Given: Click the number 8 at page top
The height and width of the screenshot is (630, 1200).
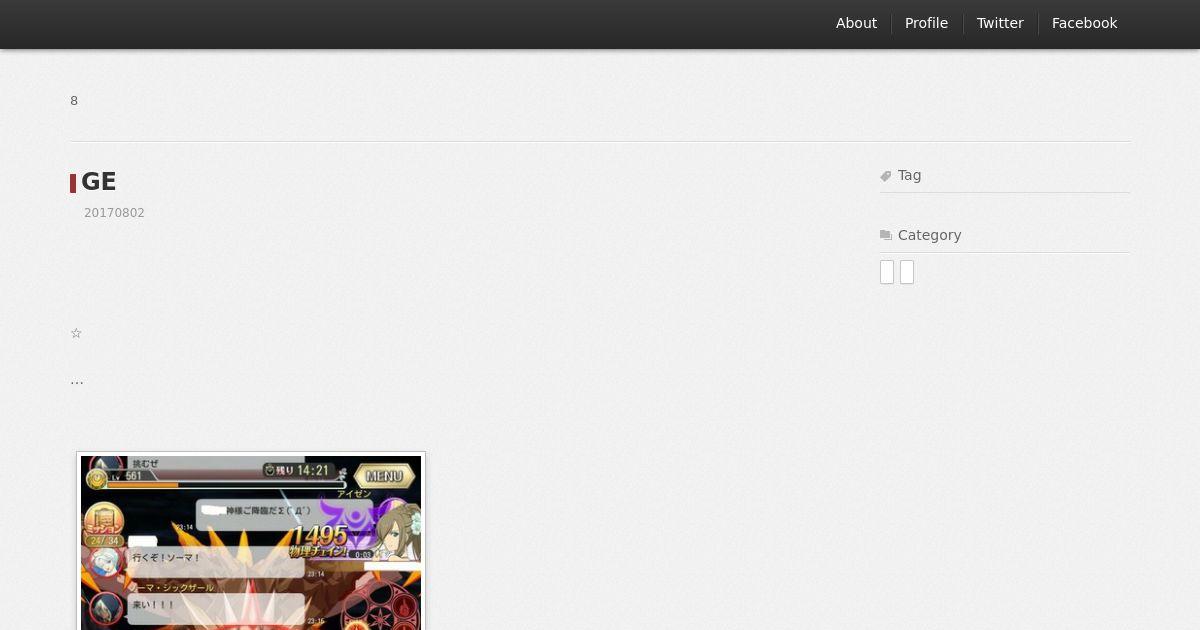Looking at the screenshot, I should pyautogui.click(x=74, y=101).
